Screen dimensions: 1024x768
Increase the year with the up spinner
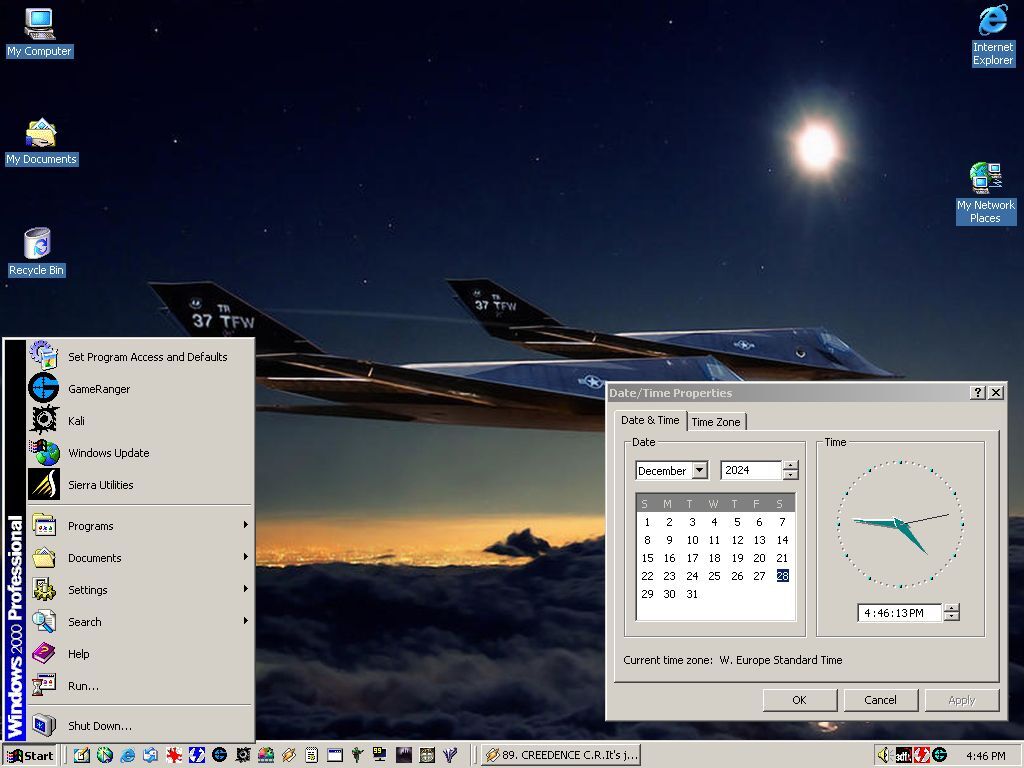point(791,465)
